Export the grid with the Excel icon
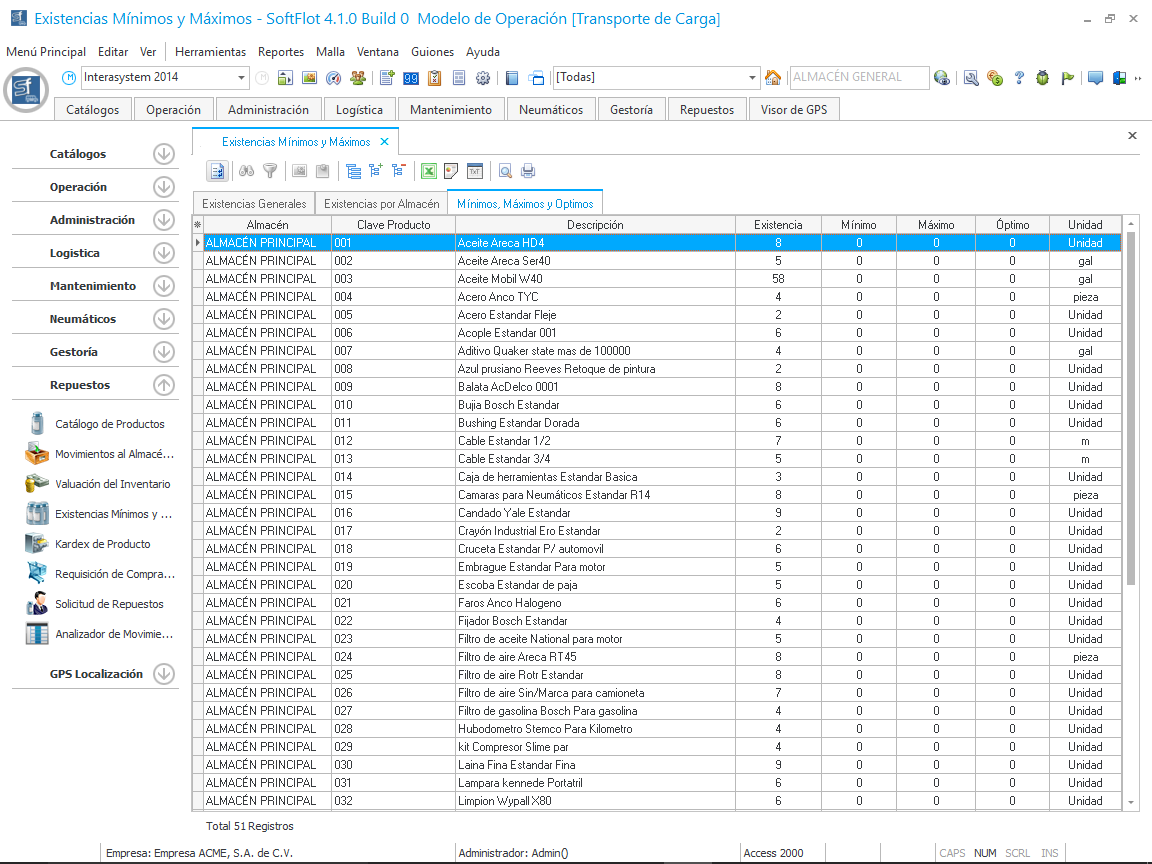Viewport: 1152px width, 864px height. click(x=428, y=171)
